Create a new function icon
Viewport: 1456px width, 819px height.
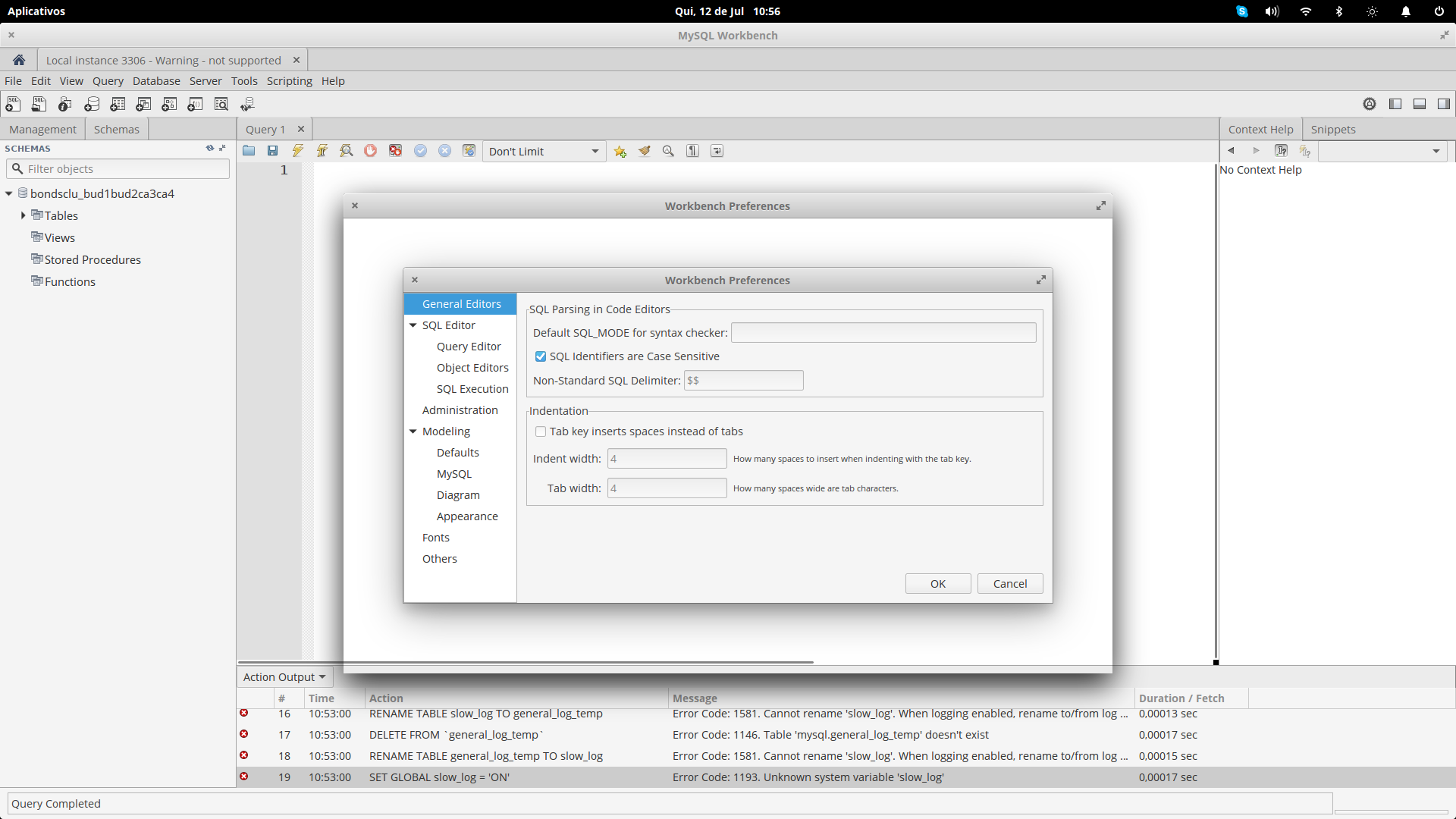195,104
